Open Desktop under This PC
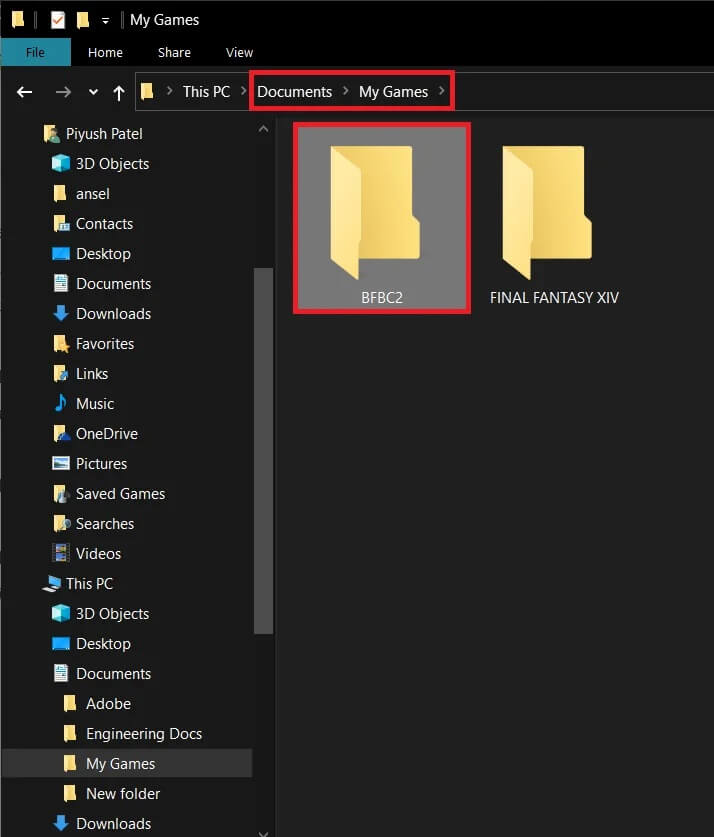 click(103, 644)
